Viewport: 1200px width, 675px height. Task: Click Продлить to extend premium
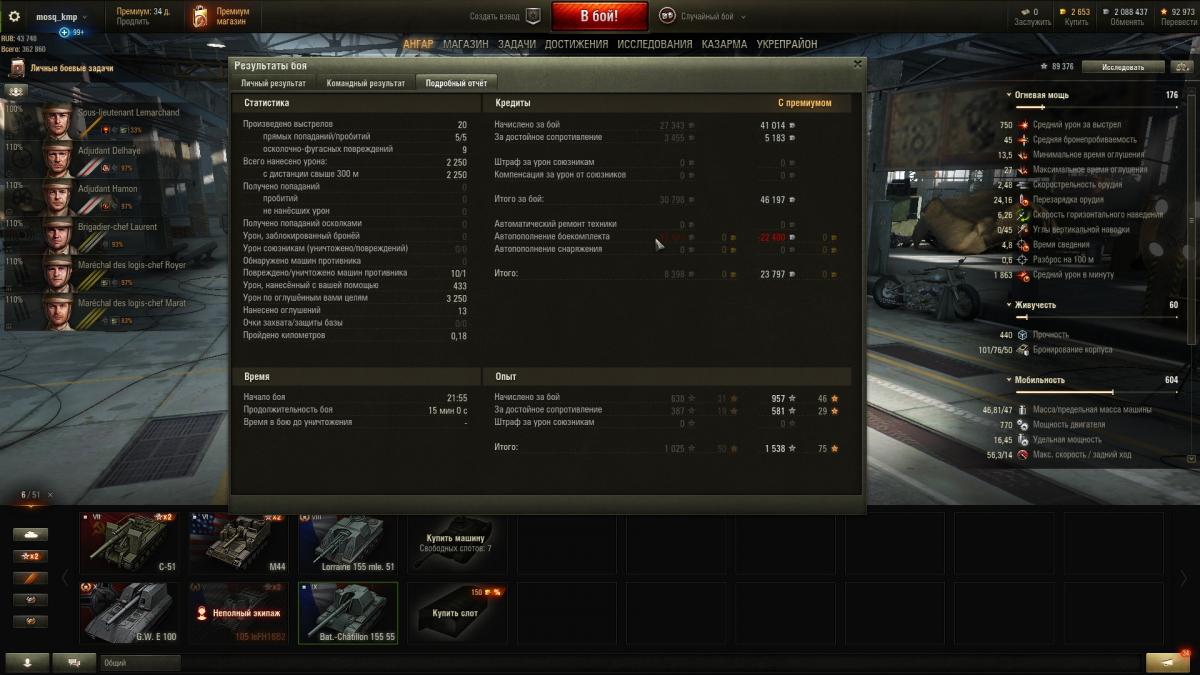tap(133, 22)
